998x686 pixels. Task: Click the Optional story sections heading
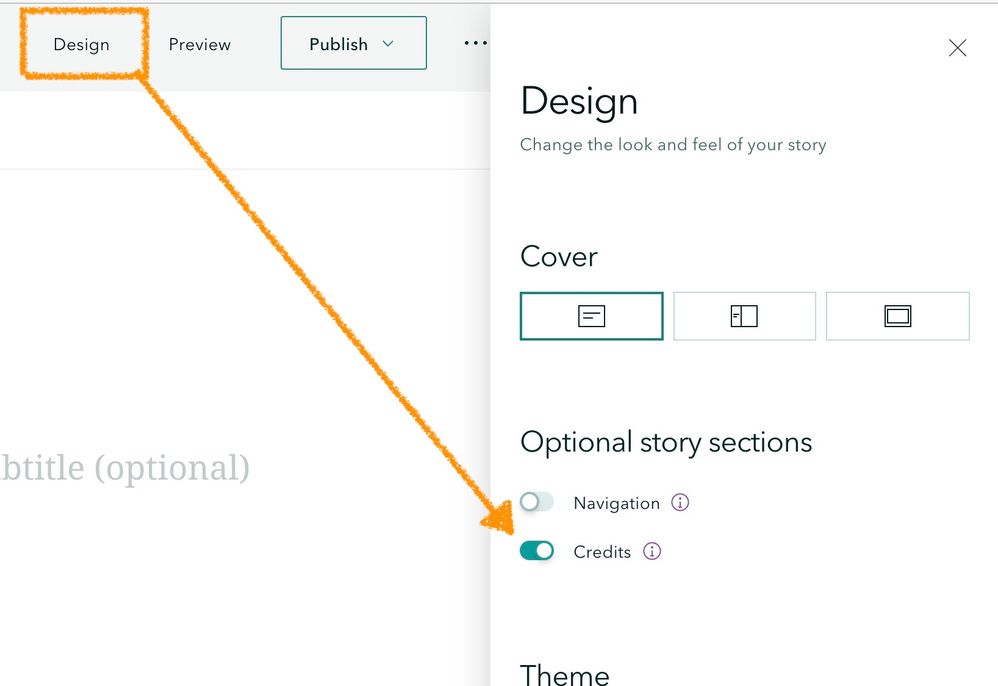666,442
